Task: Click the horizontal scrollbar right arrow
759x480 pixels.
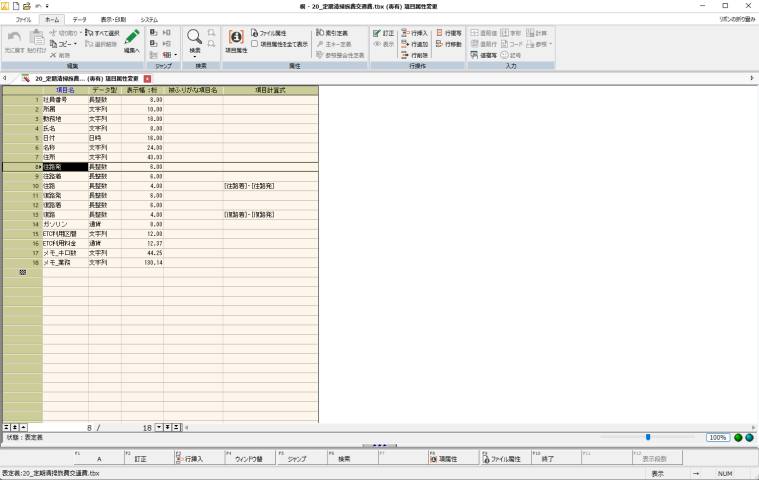Action: point(753,427)
